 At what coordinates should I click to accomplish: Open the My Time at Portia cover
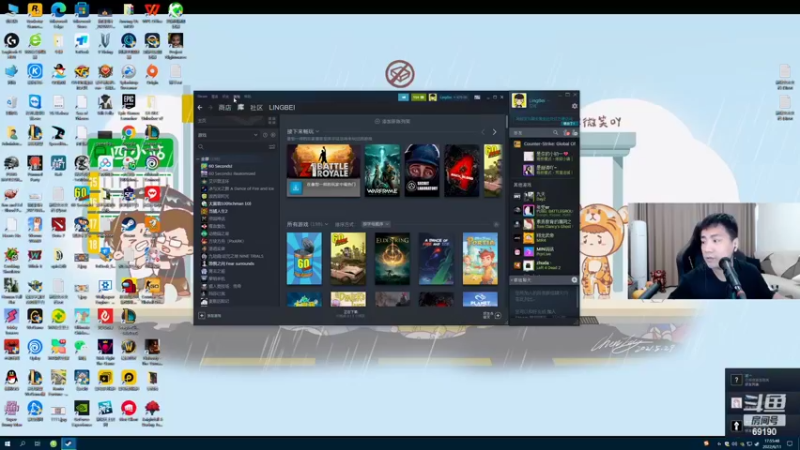pyautogui.click(x=480, y=259)
